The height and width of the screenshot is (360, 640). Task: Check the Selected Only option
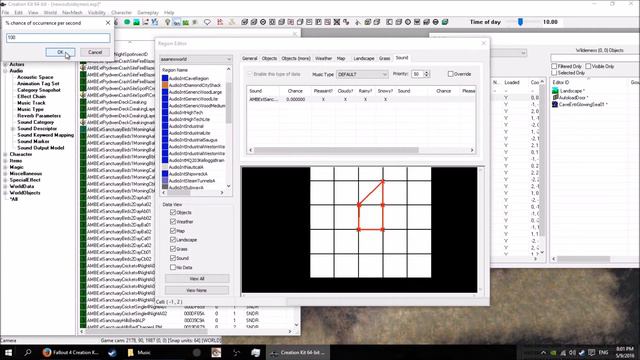[x=554, y=73]
